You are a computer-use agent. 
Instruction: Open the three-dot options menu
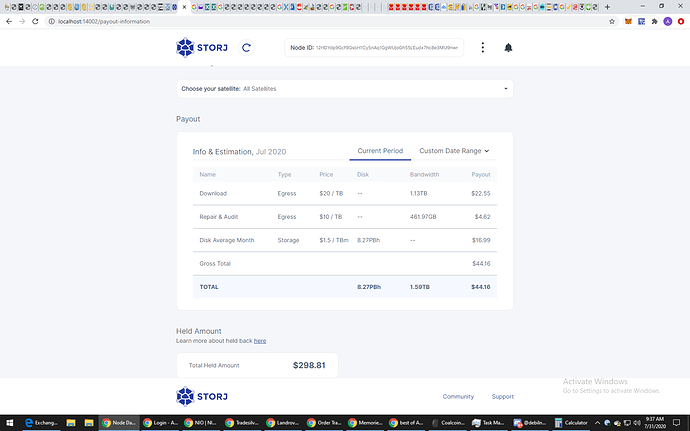click(x=483, y=47)
